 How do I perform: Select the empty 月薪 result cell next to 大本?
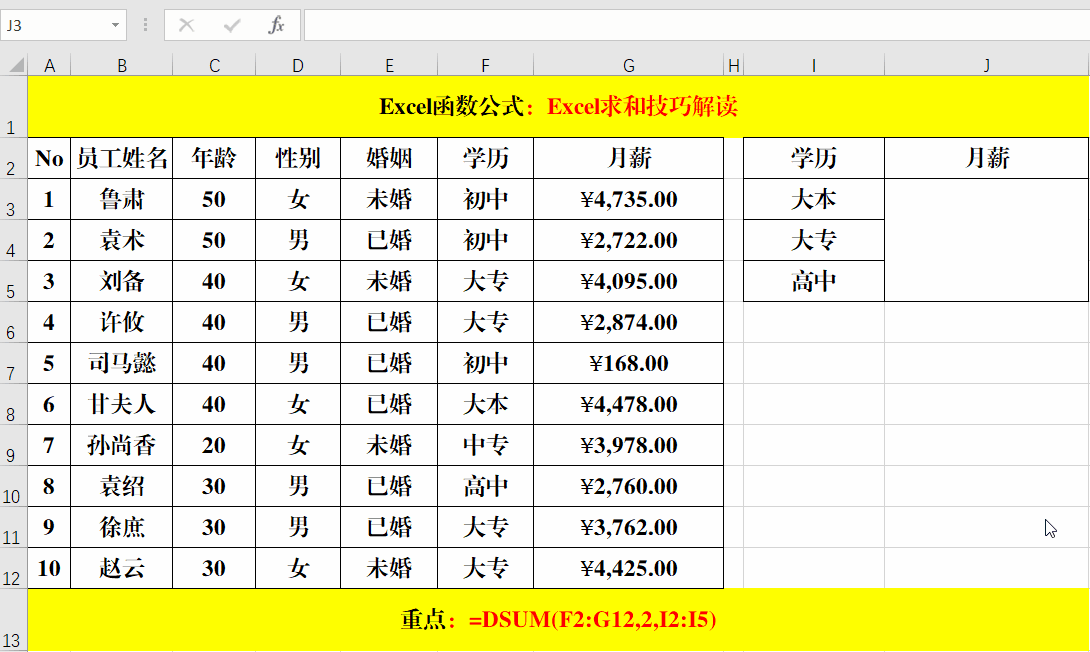click(986, 199)
